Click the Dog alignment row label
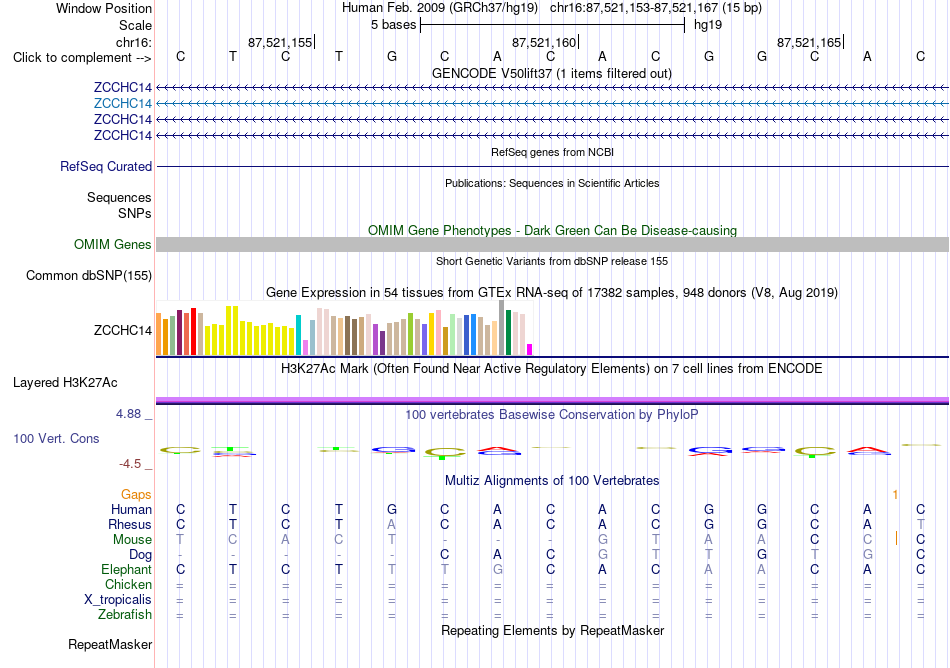The image size is (950, 668). click(140, 555)
